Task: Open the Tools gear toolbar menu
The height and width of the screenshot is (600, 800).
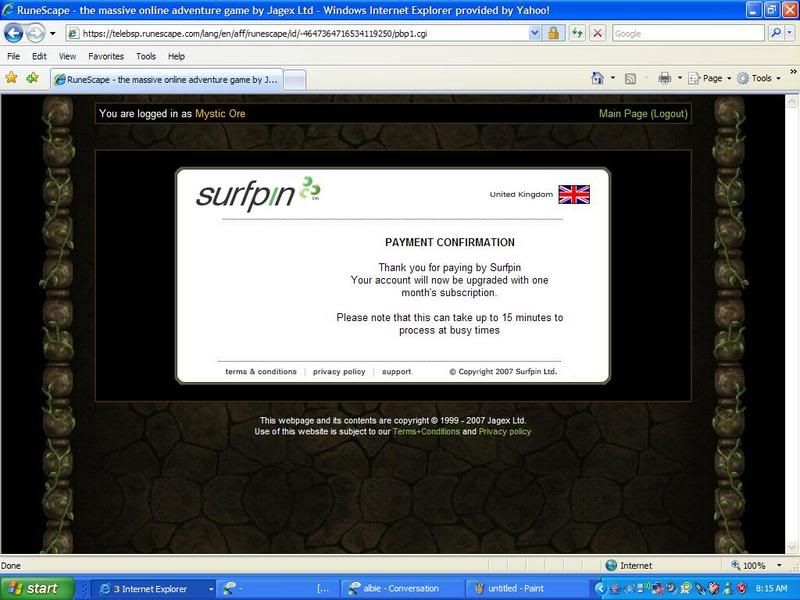Action: 759,78
